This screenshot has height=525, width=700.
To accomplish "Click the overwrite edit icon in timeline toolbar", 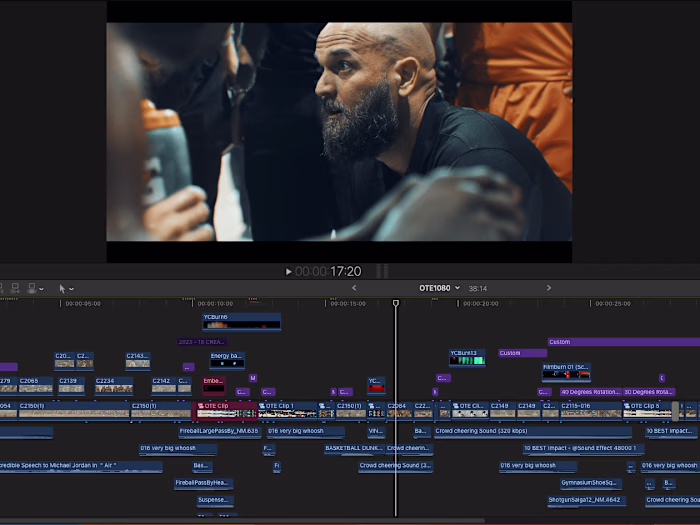I will [x=32, y=288].
